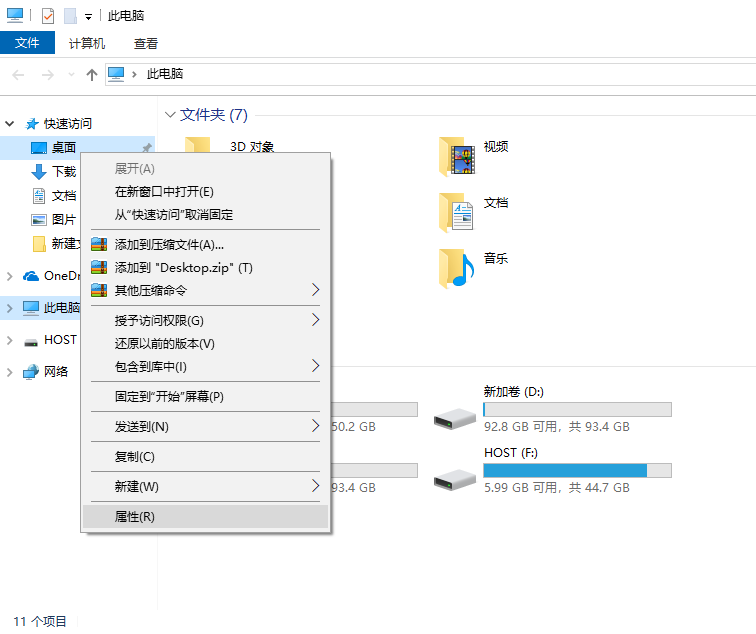Go up one level with up arrow

[x=92, y=75]
